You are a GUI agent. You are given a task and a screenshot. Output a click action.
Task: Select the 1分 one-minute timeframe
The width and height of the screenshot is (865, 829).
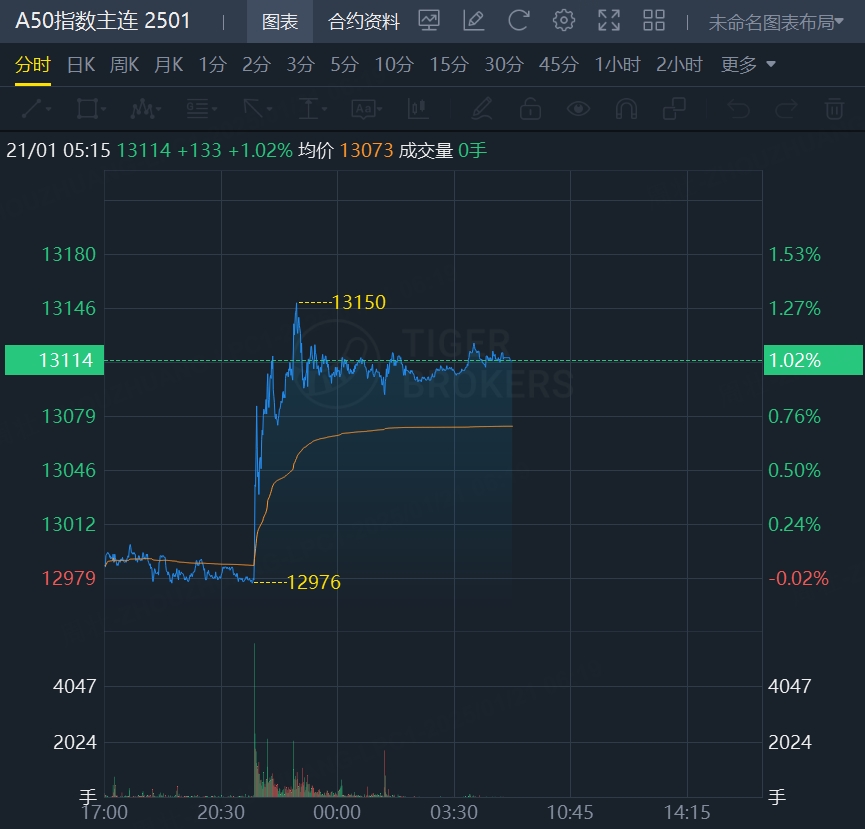212,65
